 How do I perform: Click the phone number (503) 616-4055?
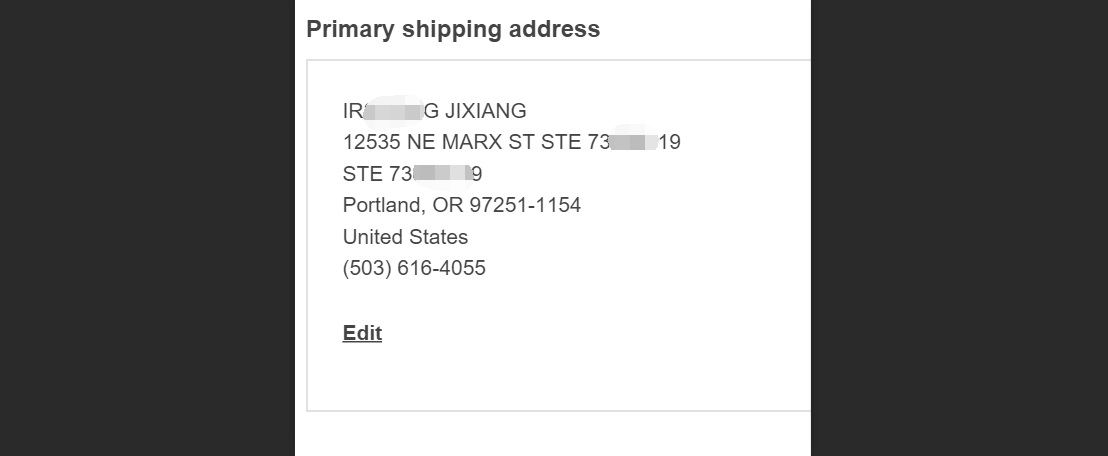pos(414,269)
